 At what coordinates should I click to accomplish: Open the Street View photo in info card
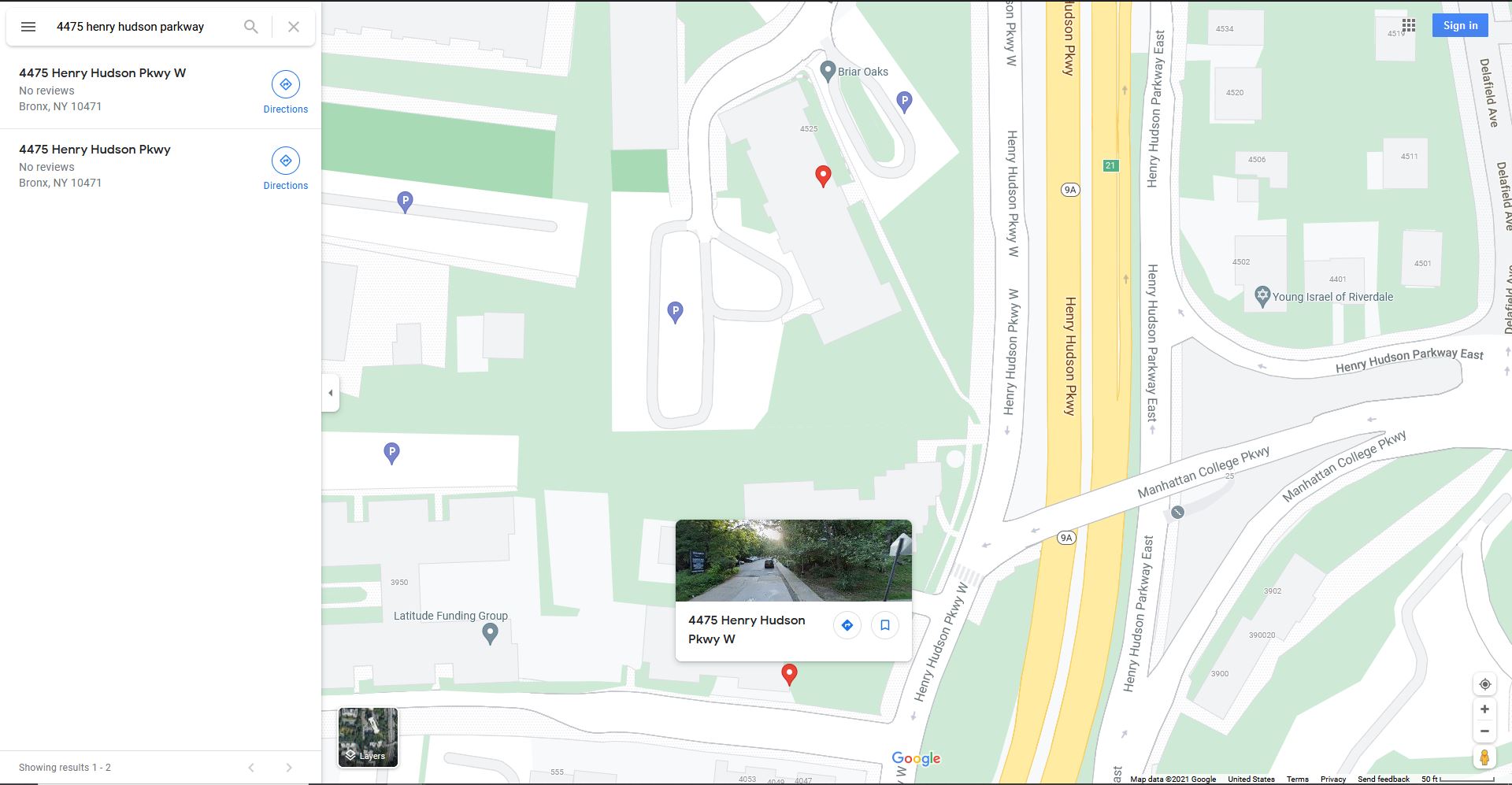pyautogui.click(x=794, y=561)
